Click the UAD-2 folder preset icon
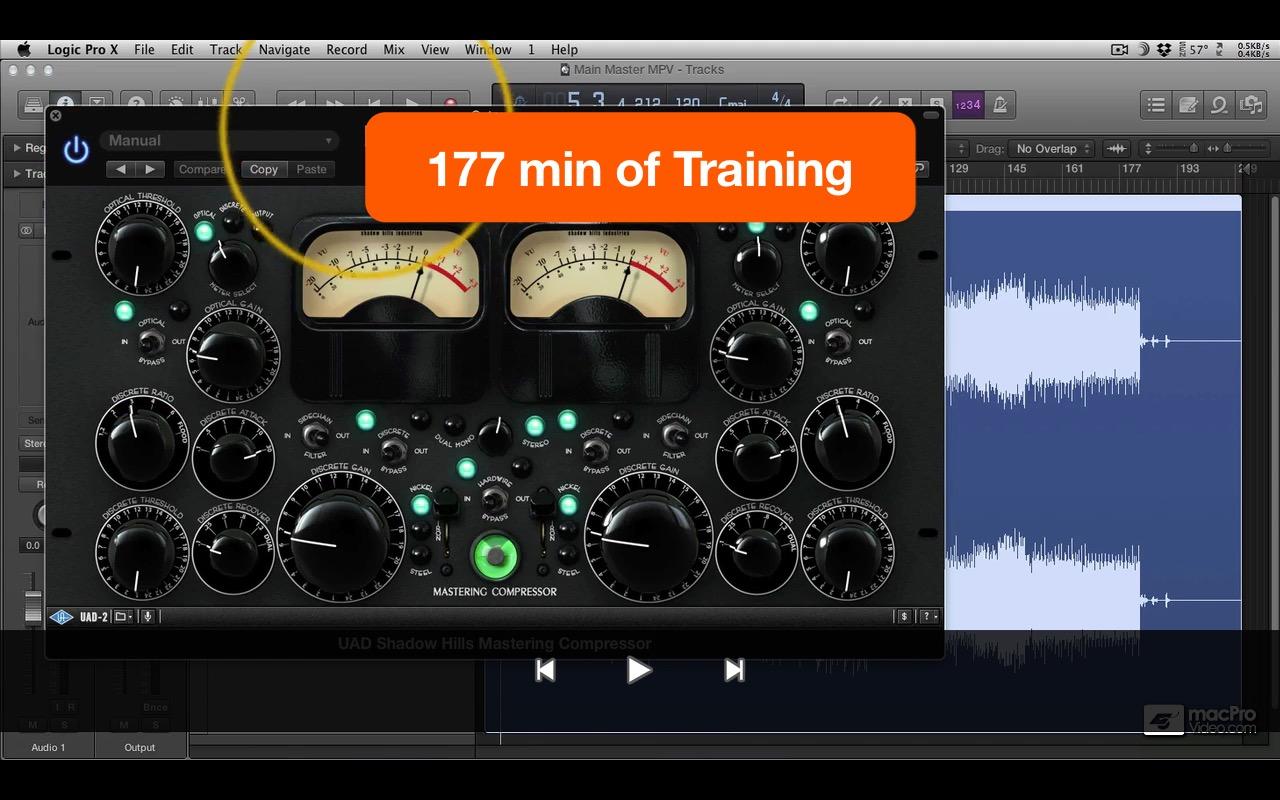The width and height of the screenshot is (1280, 800). [x=123, y=617]
